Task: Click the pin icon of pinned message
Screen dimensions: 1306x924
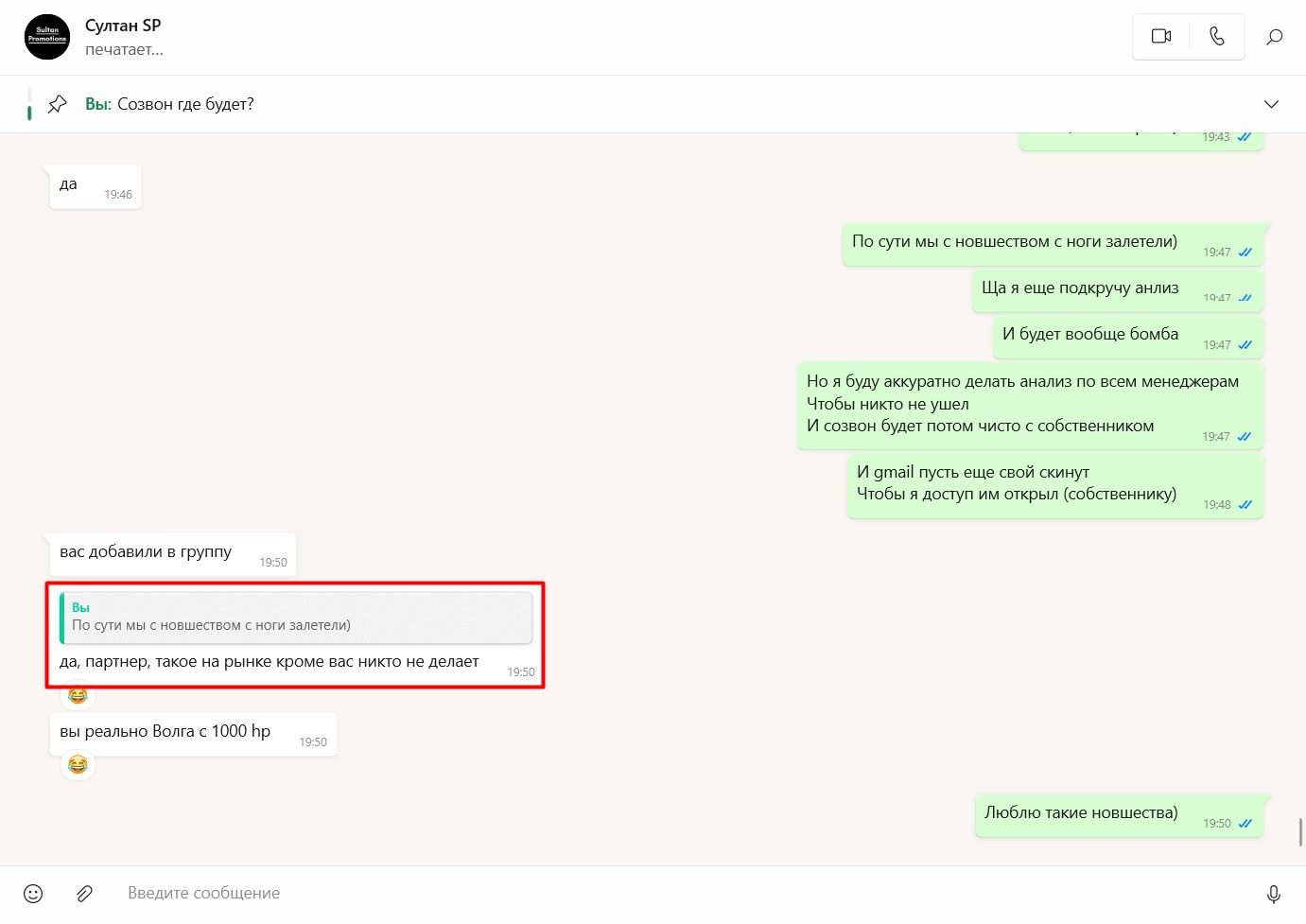Action: pyautogui.click(x=58, y=104)
